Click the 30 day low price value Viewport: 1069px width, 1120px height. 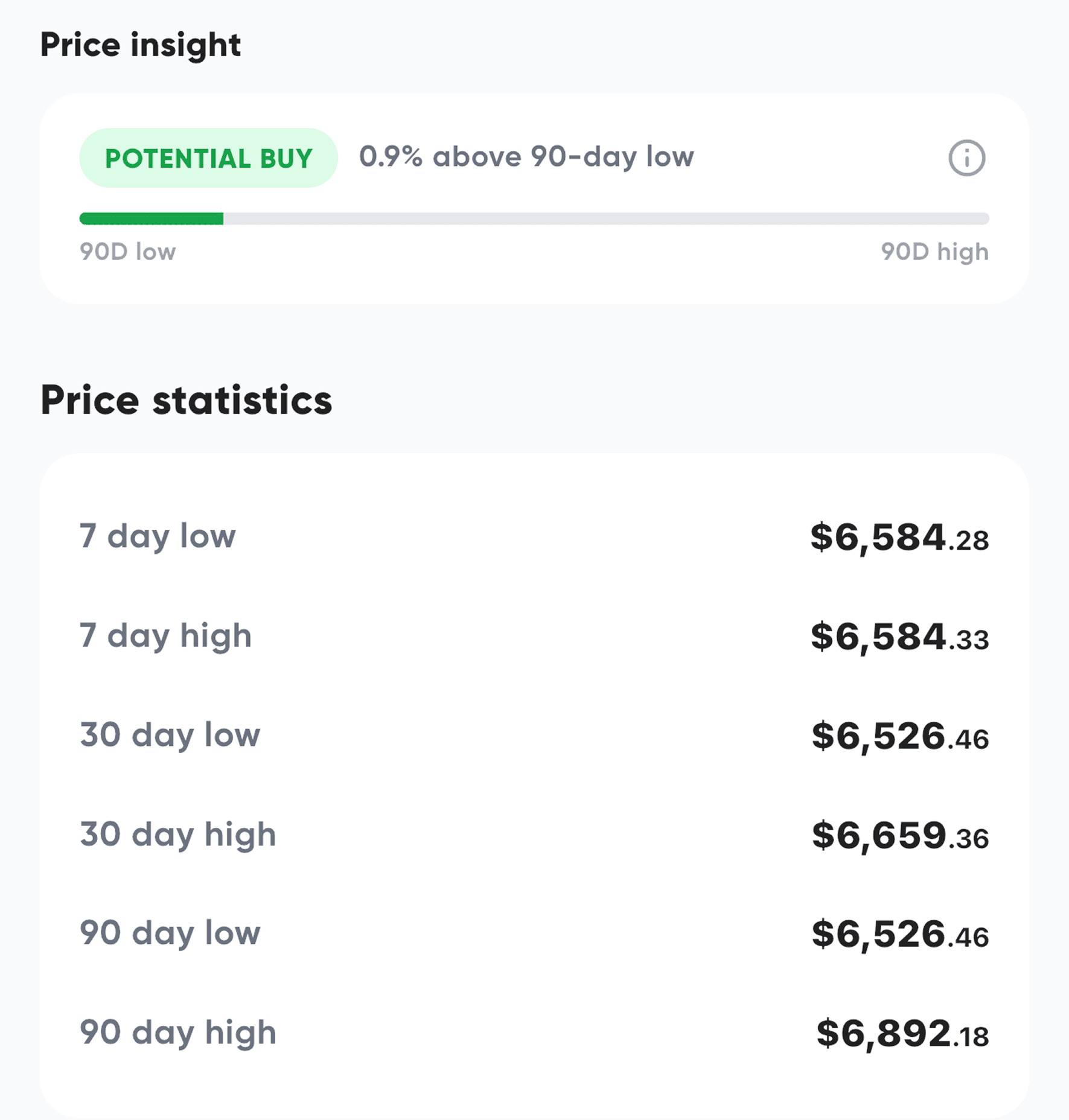click(x=900, y=736)
